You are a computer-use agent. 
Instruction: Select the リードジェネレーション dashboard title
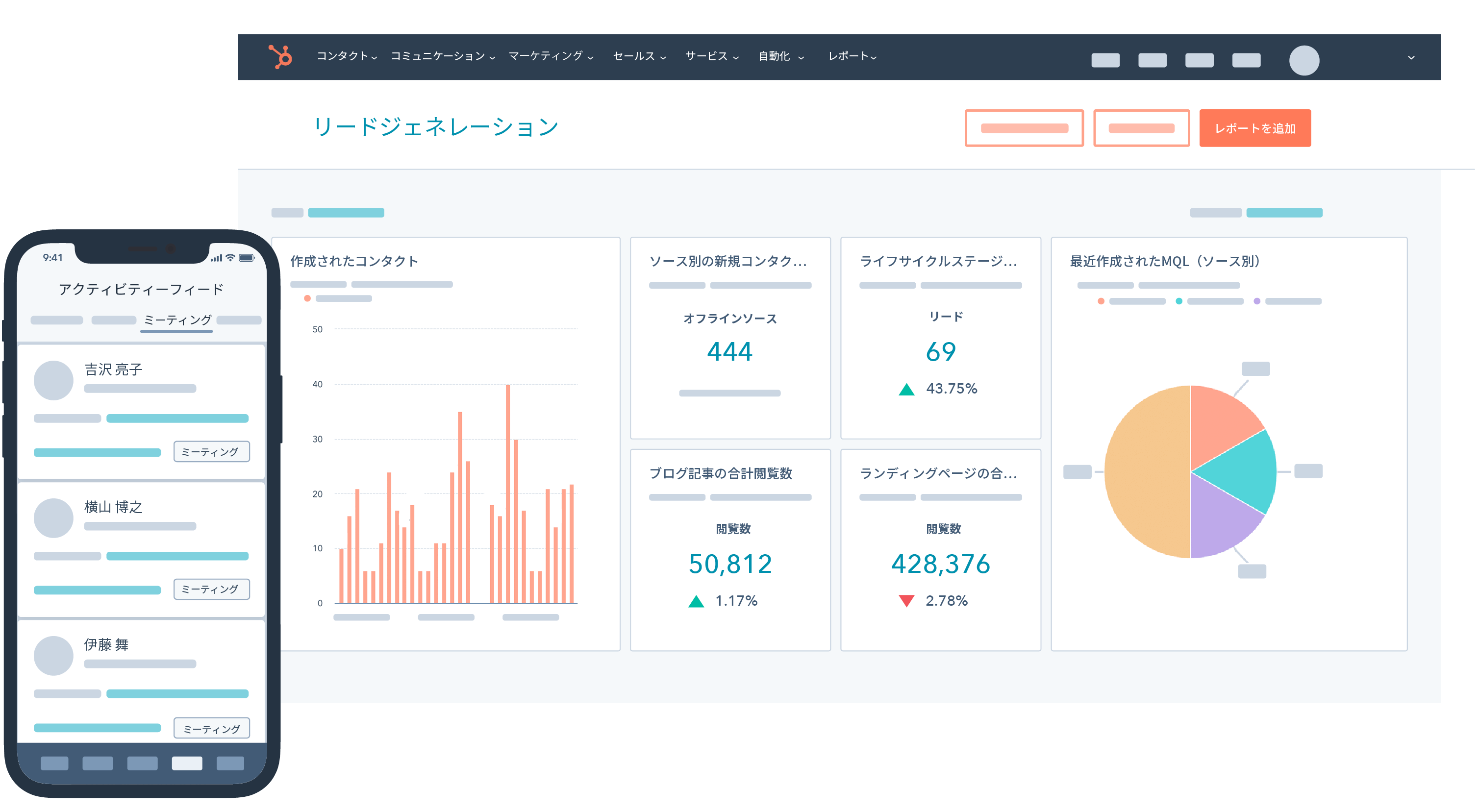pos(435,127)
